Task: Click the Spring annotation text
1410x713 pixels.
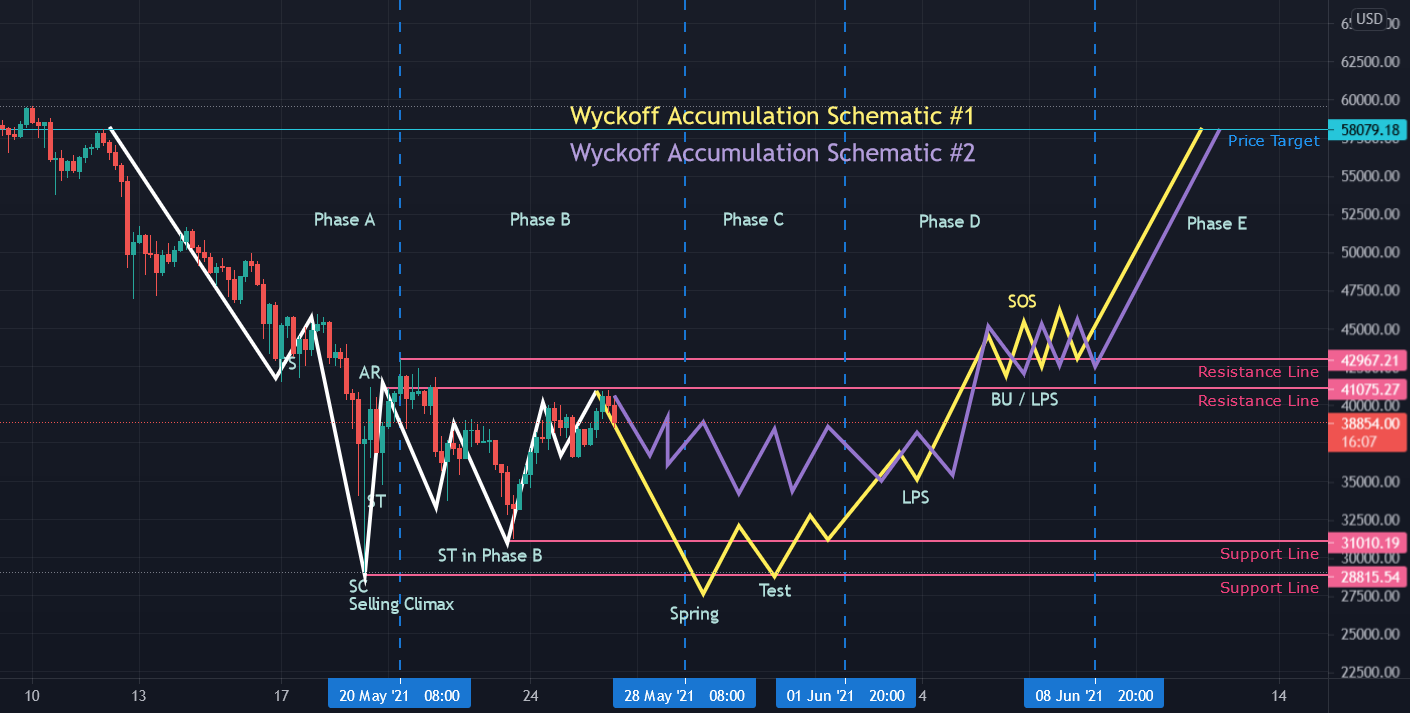Action: (x=693, y=613)
